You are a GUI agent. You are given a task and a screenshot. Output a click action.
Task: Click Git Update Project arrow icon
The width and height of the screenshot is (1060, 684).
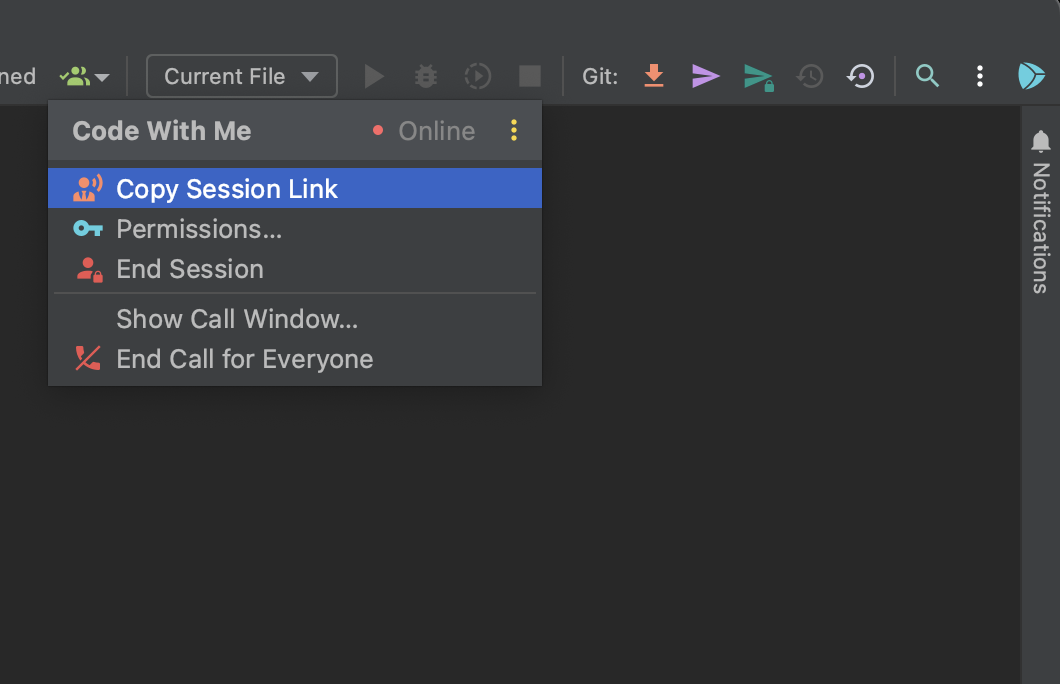click(654, 76)
